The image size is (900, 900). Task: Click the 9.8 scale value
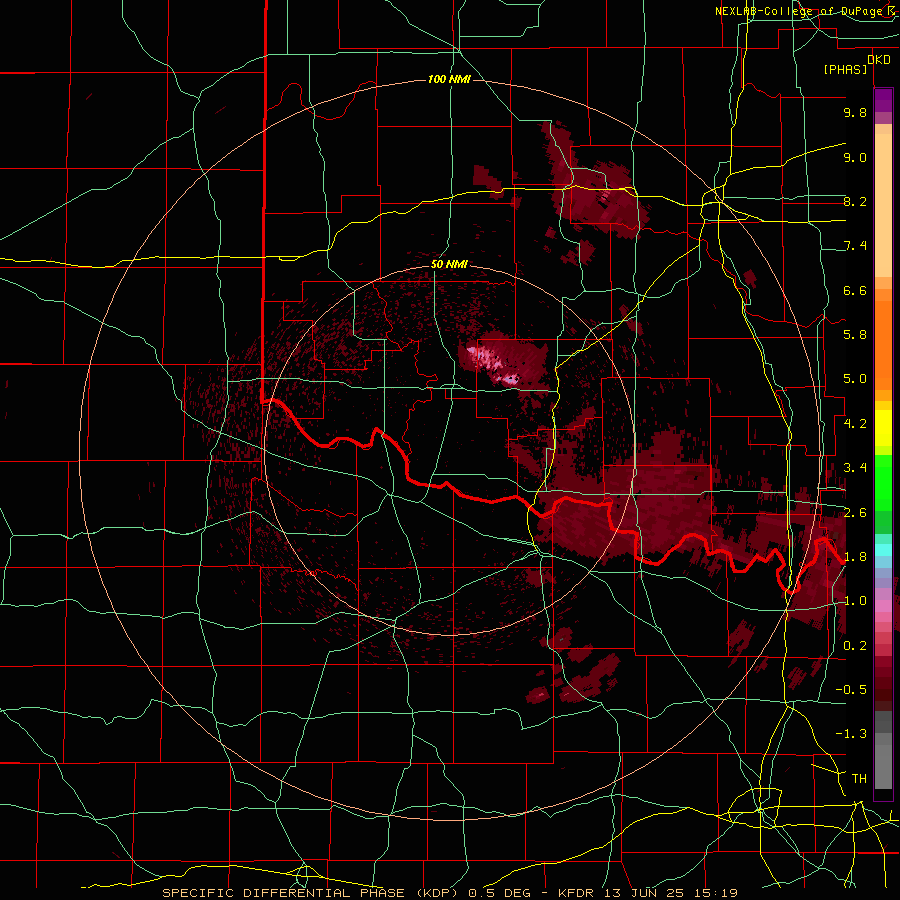(855, 112)
